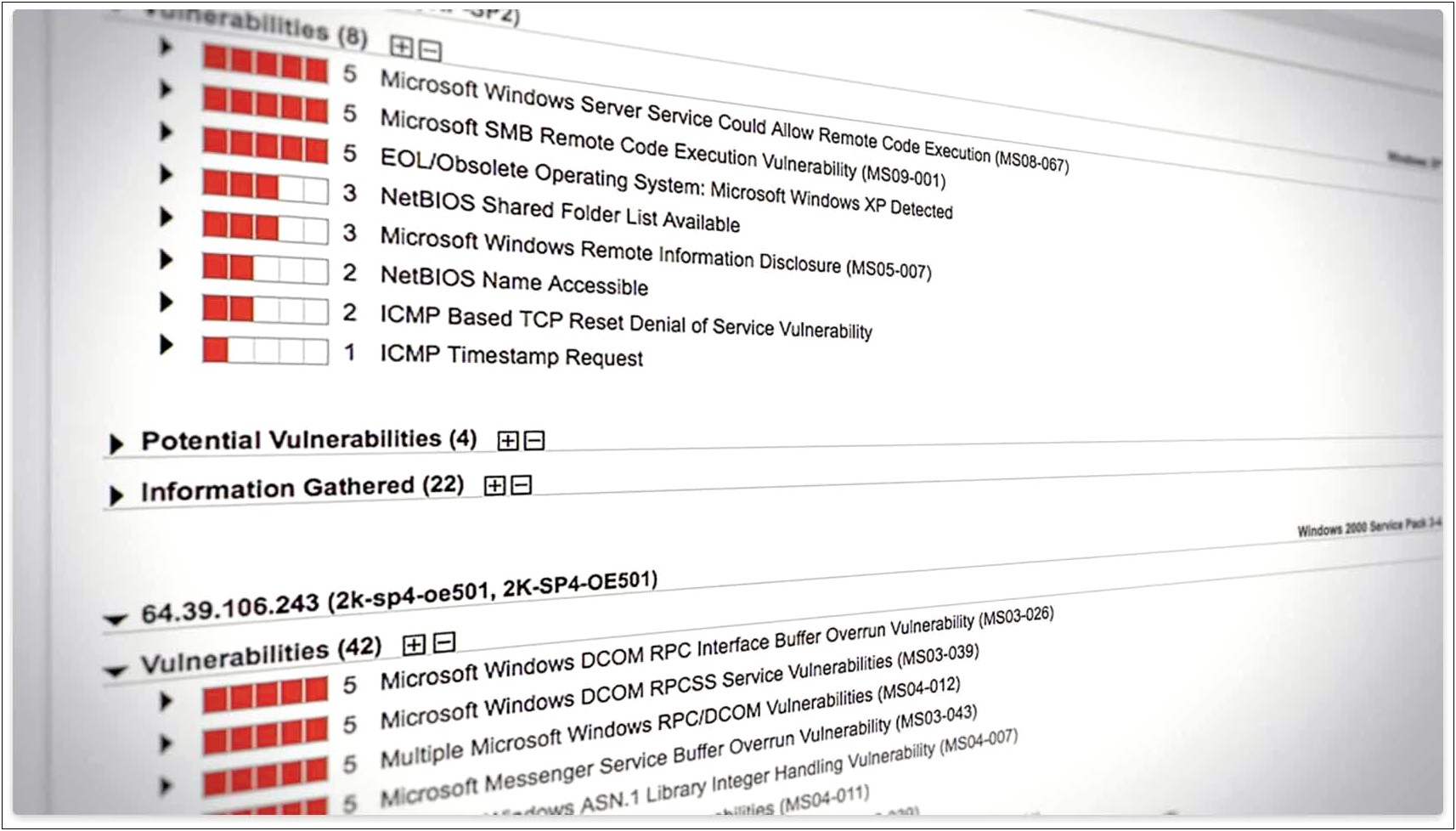
Task: Expand the ICMP Timestamp Request row
Action: (x=166, y=345)
